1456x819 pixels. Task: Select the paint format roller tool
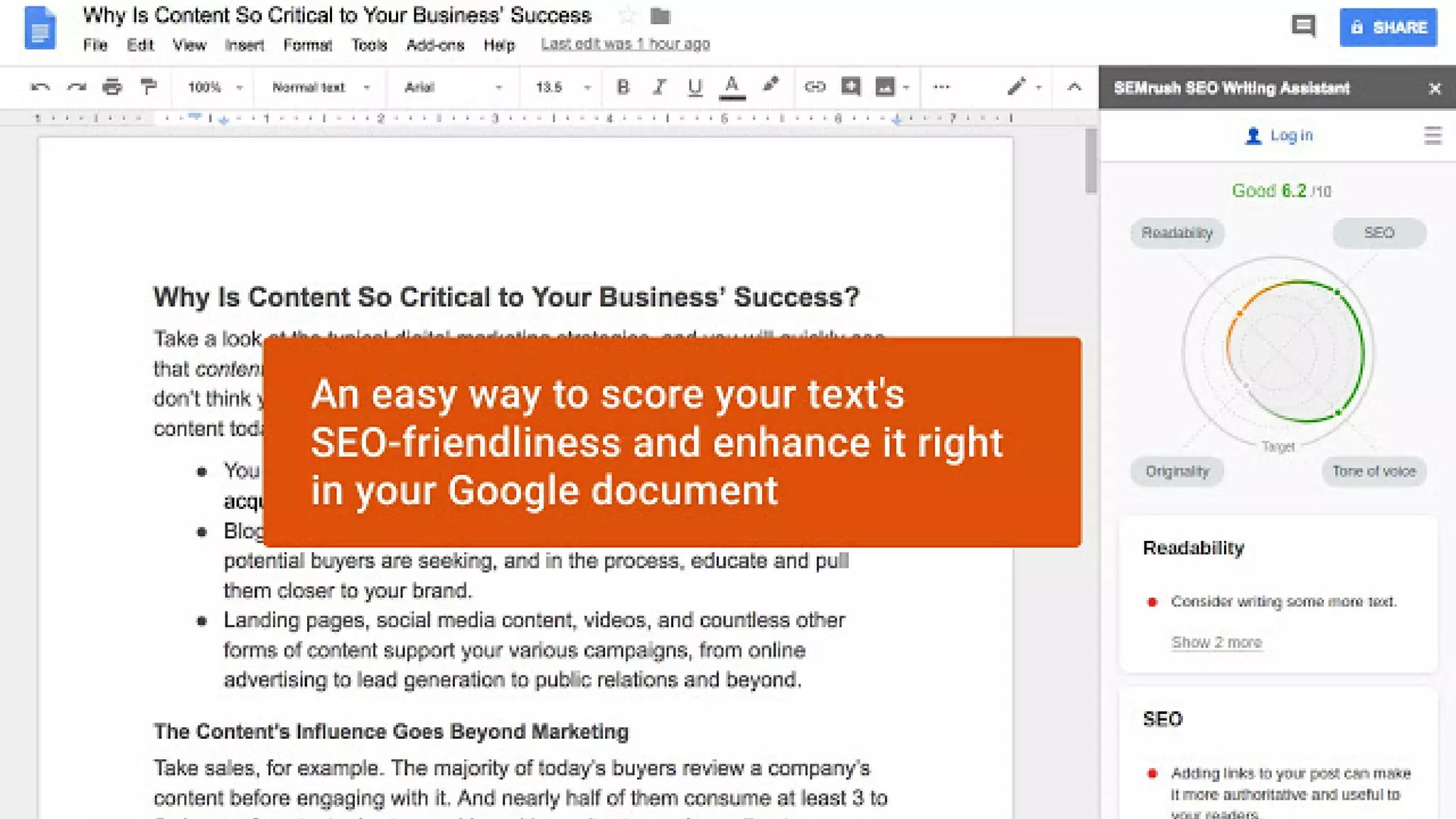(x=149, y=87)
